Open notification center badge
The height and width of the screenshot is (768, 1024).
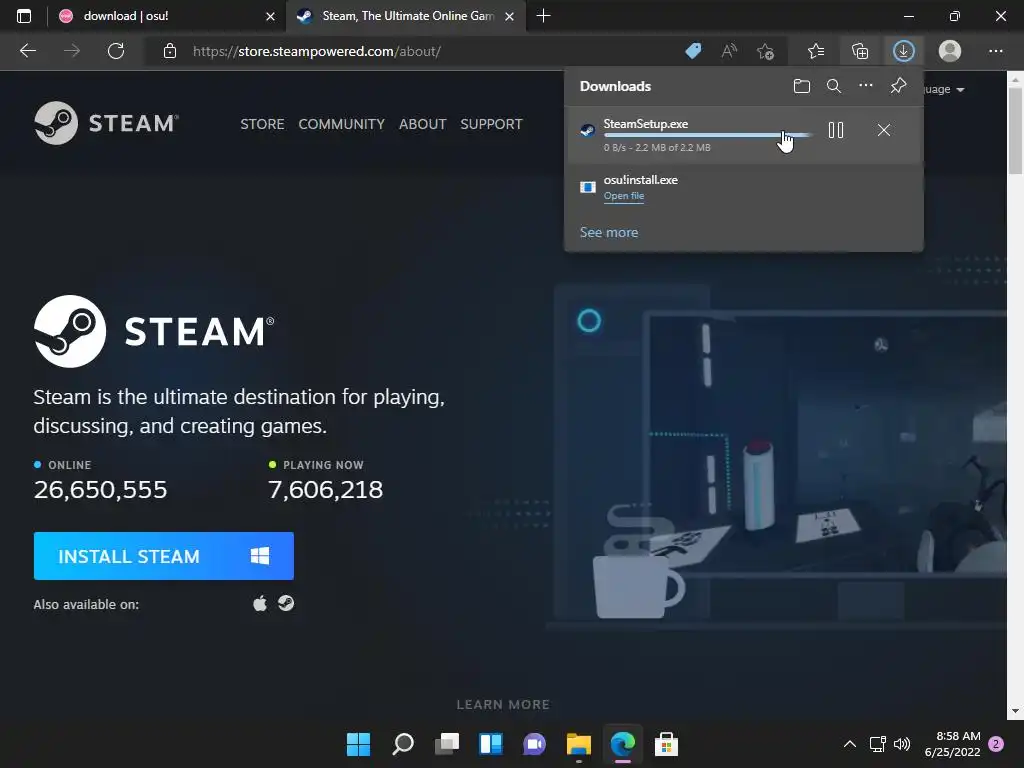[996, 744]
